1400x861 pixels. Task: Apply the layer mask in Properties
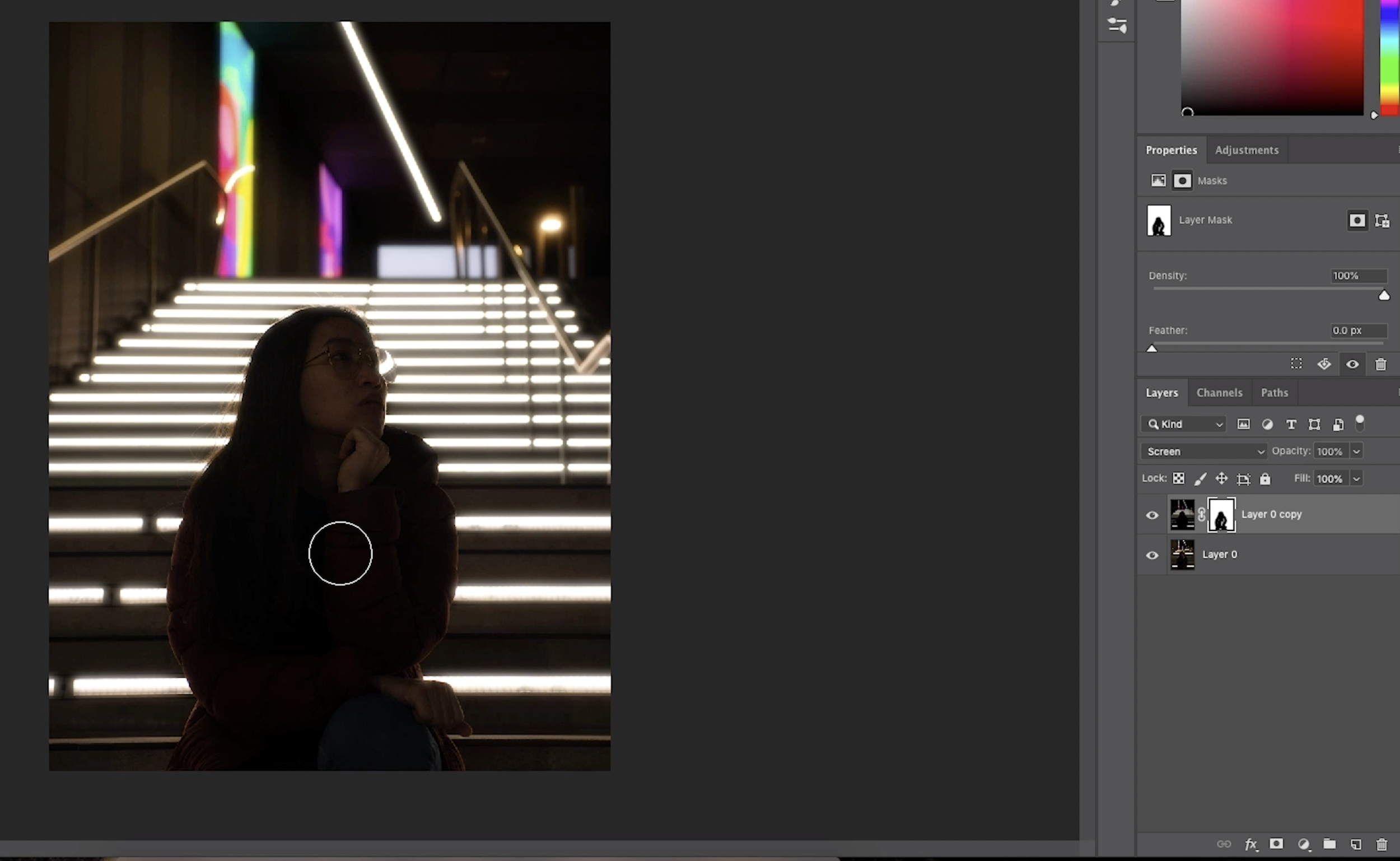pyautogui.click(x=1324, y=365)
